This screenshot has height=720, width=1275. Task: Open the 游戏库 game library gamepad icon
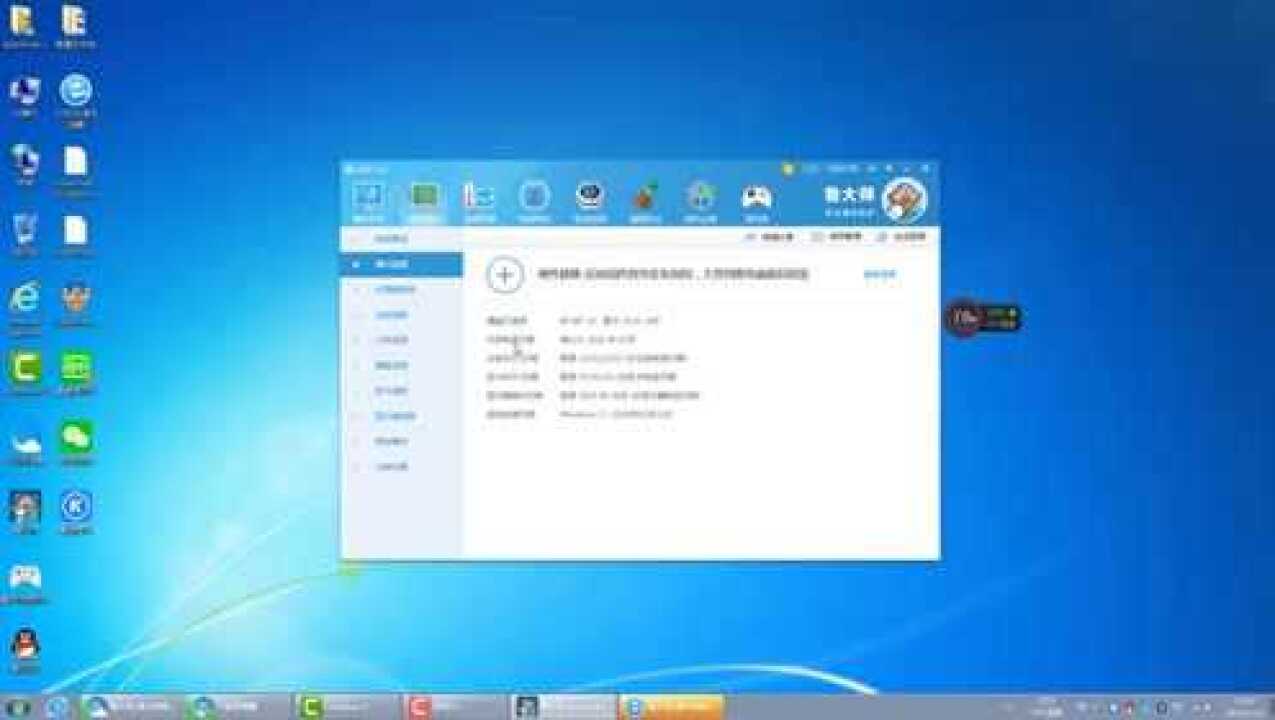click(x=756, y=199)
